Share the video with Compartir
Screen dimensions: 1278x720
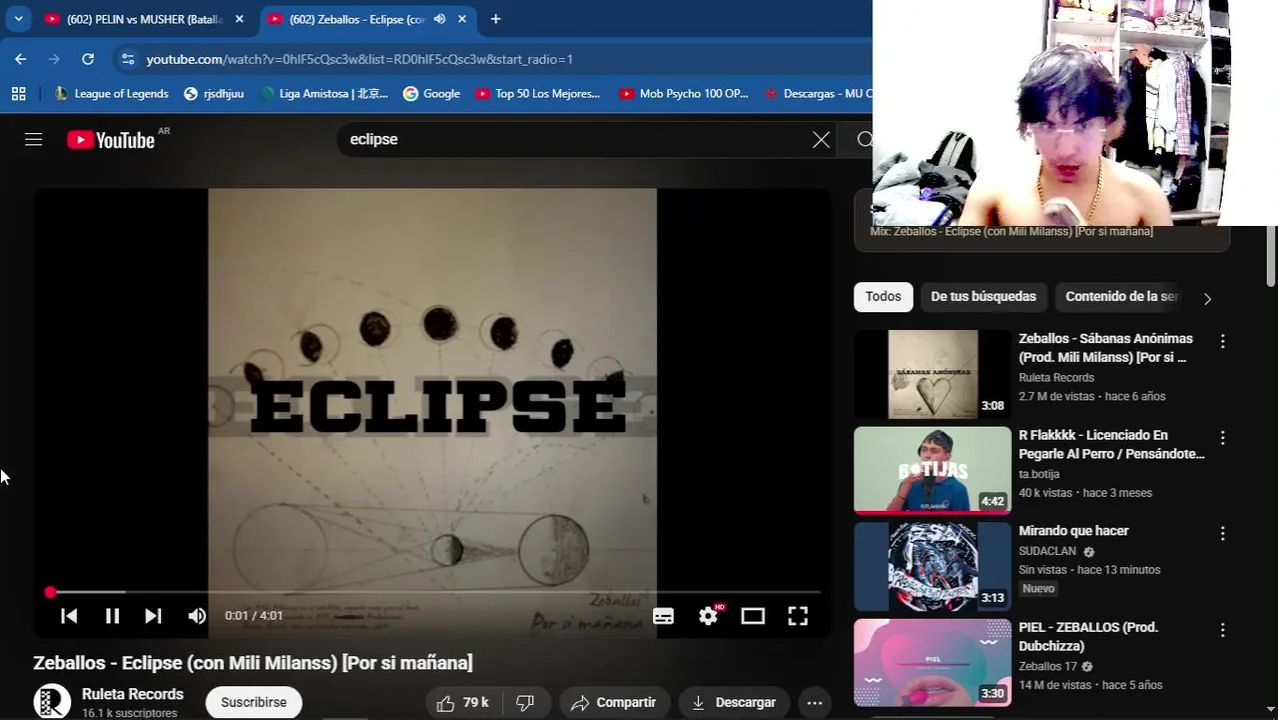click(613, 703)
